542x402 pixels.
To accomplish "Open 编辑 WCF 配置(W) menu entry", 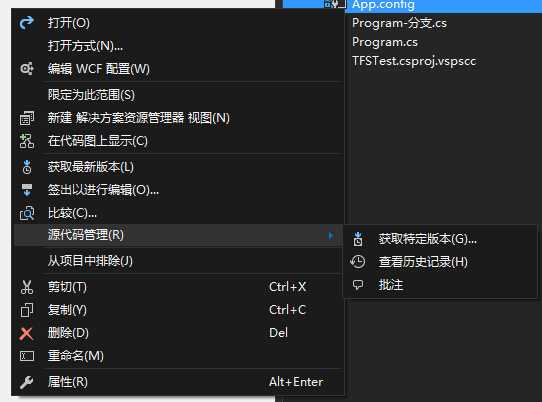I will [178, 69].
